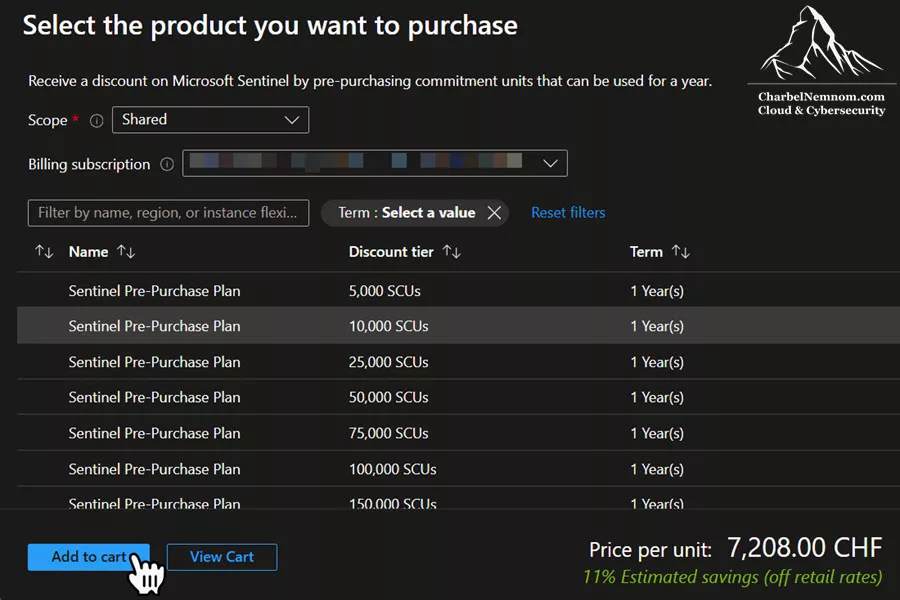
Task: Click the View Cart button
Action: pyautogui.click(x=222, y=557)
